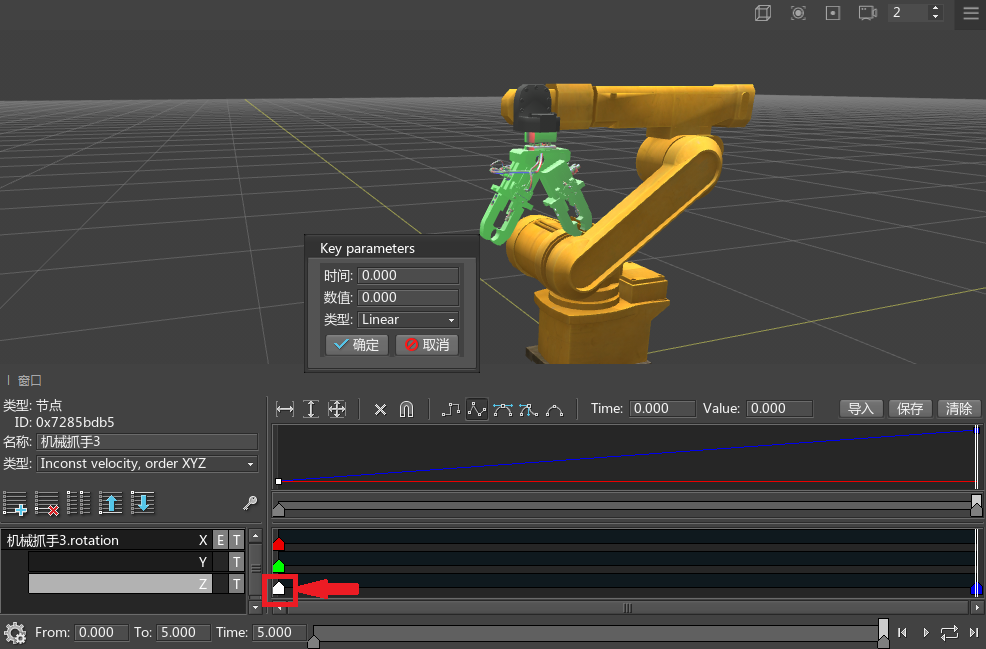
Task: Open the Linear type dropdown in Key parameters
Action: (x=408, y=320)
